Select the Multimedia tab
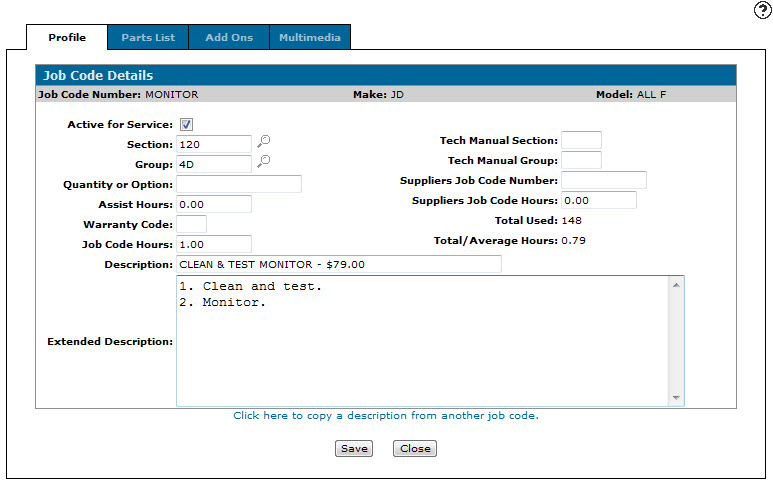The height and width of the screenshot is (487, 773). (310, 38)
